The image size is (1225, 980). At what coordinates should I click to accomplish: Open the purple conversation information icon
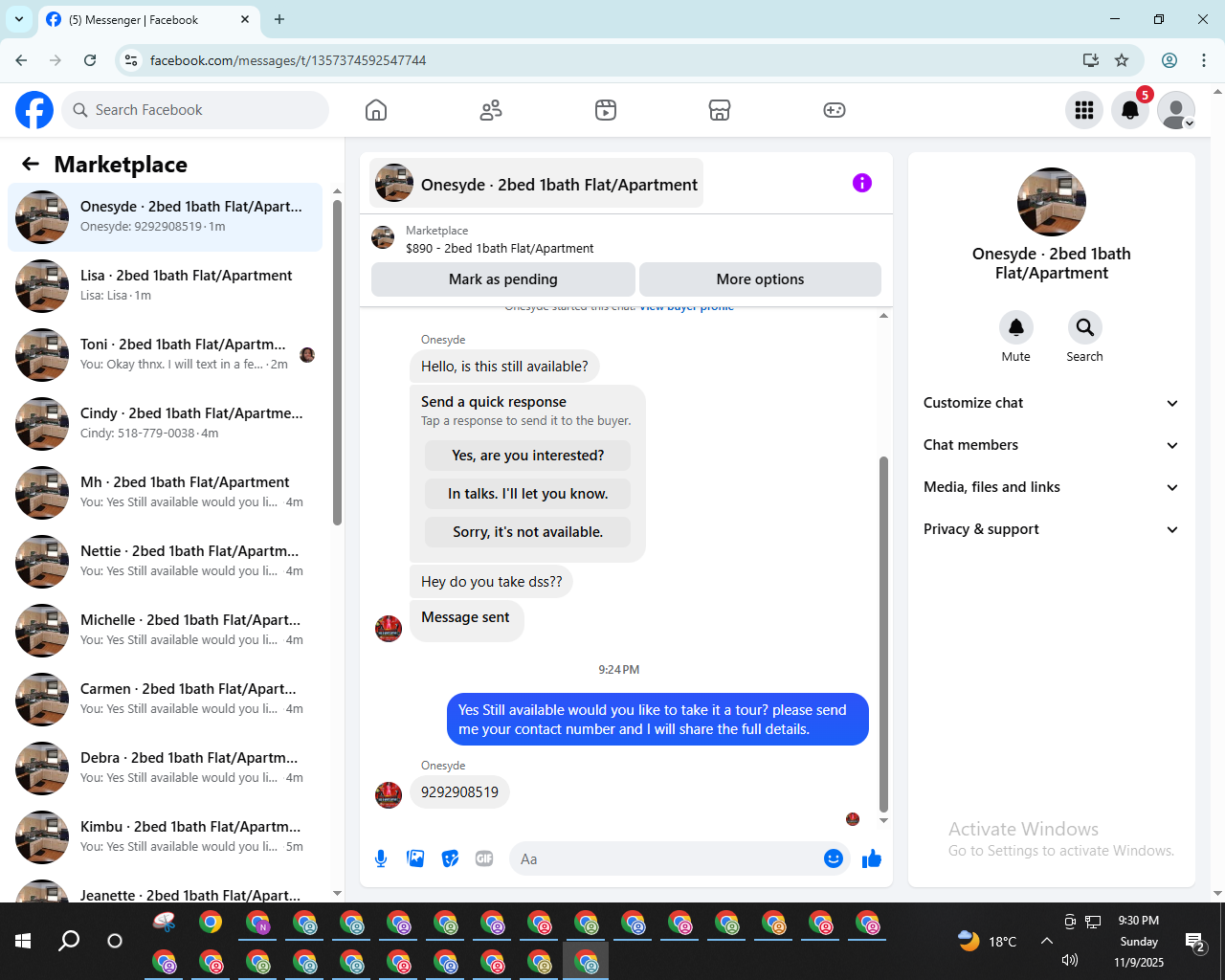[862, 183]
